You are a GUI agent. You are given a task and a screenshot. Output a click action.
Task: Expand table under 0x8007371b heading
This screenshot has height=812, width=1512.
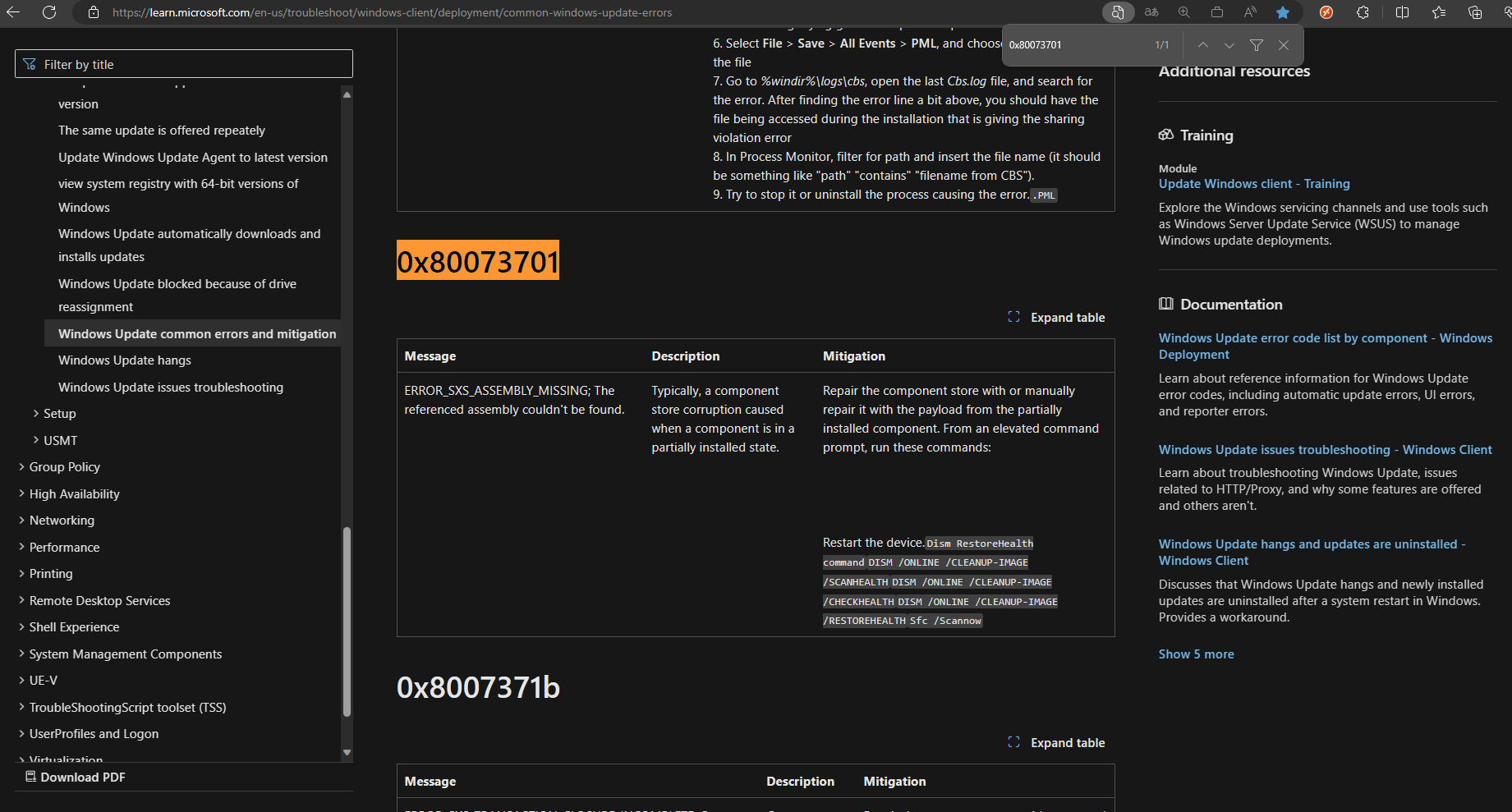click(x=1056, y=743)
